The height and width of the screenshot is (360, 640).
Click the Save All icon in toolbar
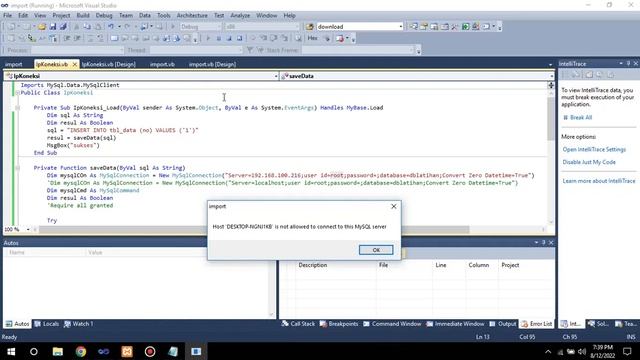click(x=63, y=27)
